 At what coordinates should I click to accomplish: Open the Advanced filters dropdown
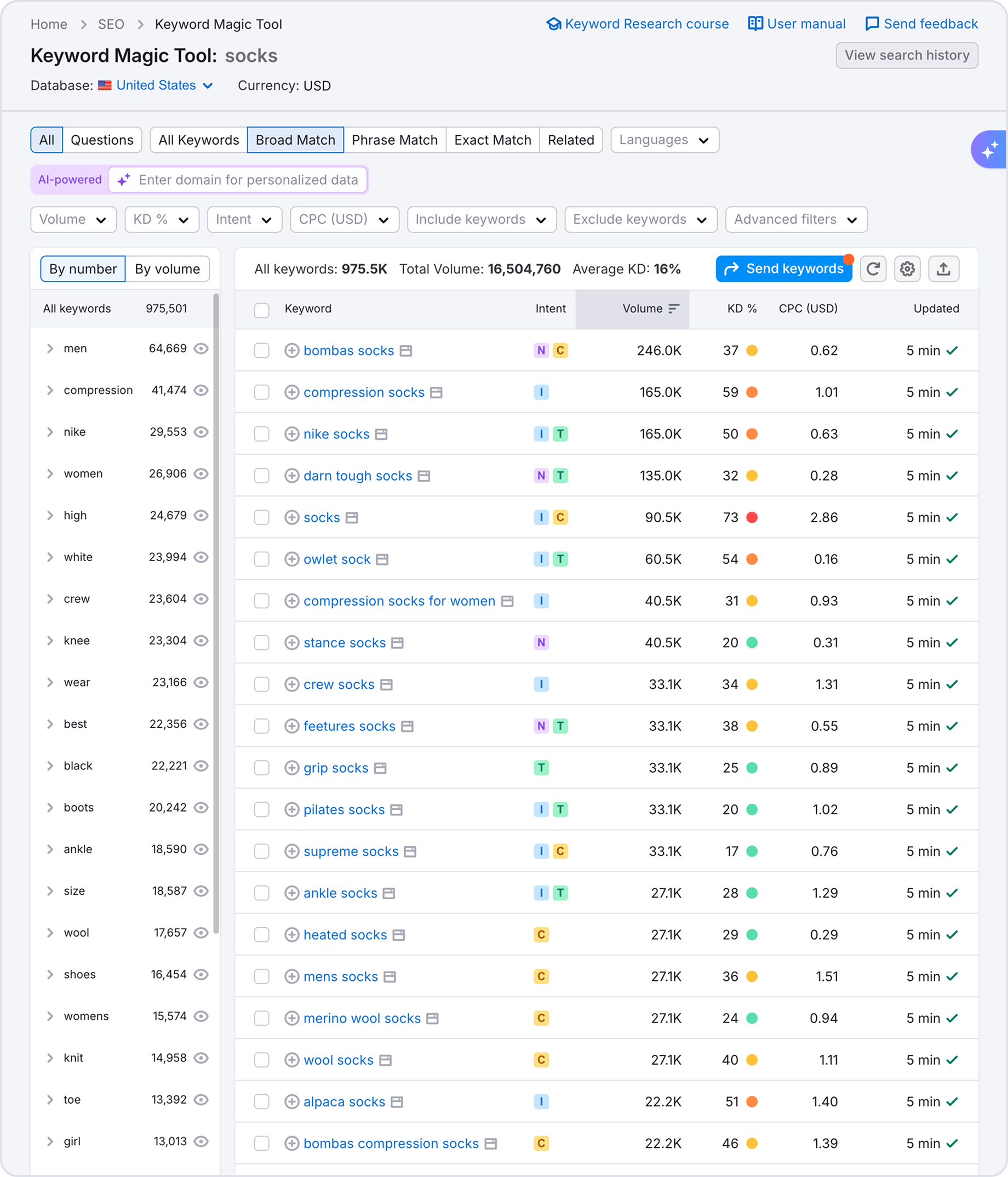795,219
